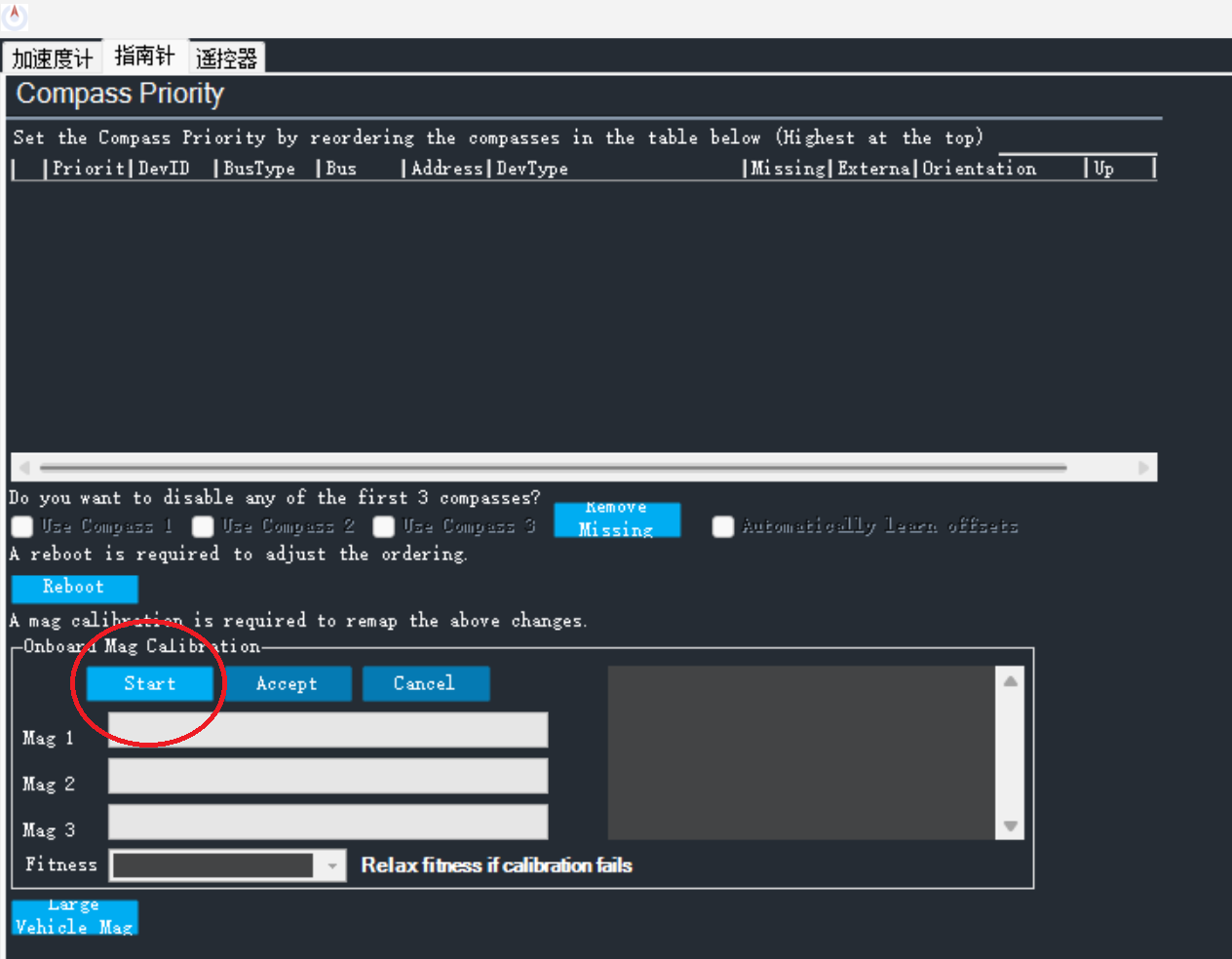Click the DevType column header
This screenshot has width=1232, height=959.
532,169
